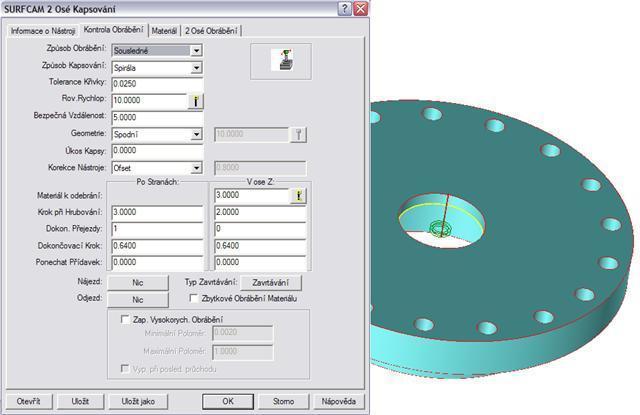The image size is (640, 415).
Task: Switch to 2 Osé Obrábění tab
Action: click(211, 31)
